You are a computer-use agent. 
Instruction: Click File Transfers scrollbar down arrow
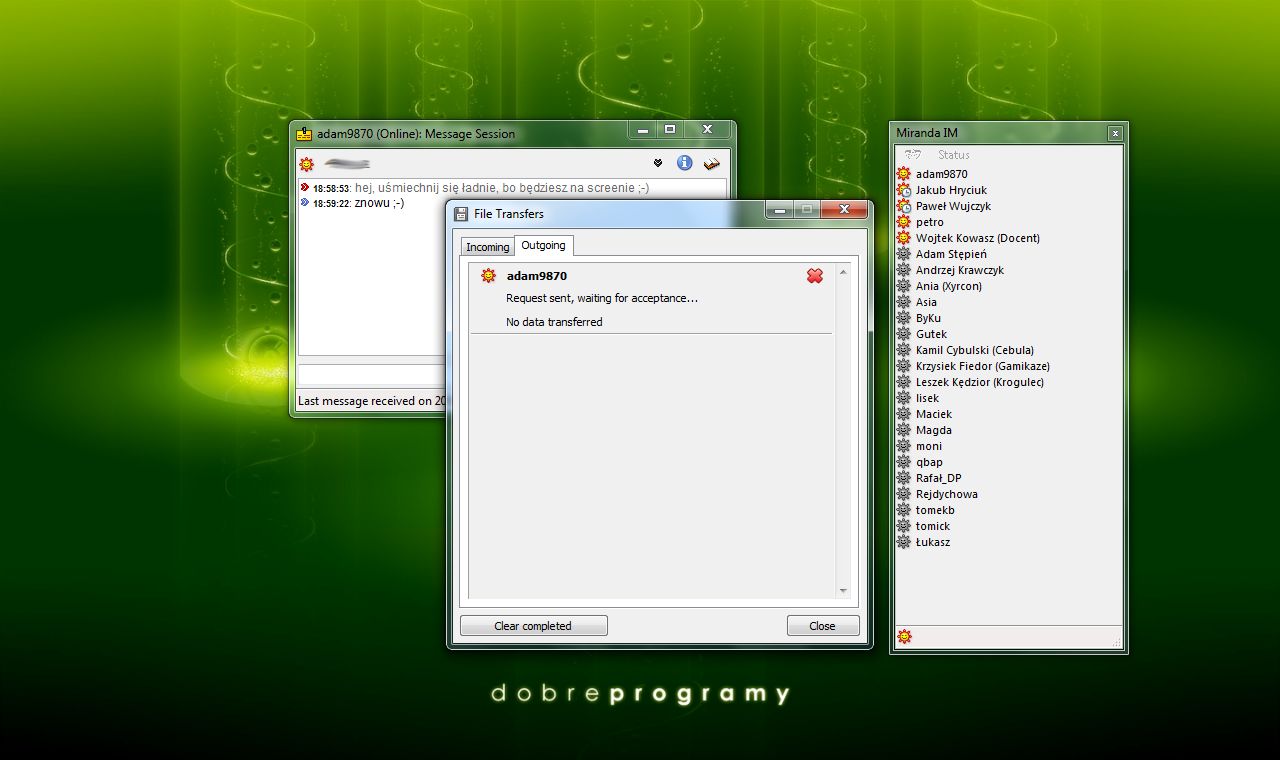843,591
